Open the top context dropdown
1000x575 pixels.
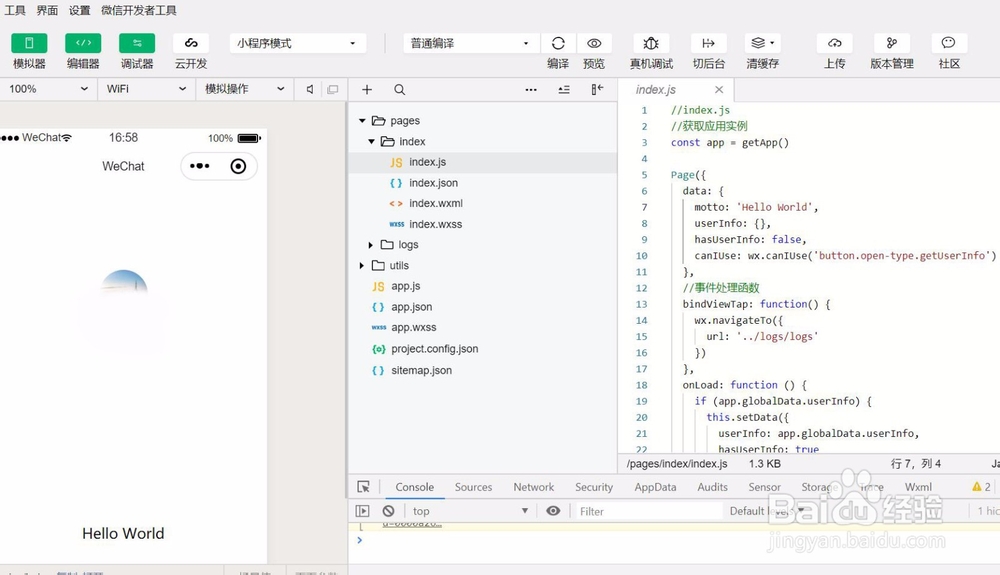pos(471,511)
